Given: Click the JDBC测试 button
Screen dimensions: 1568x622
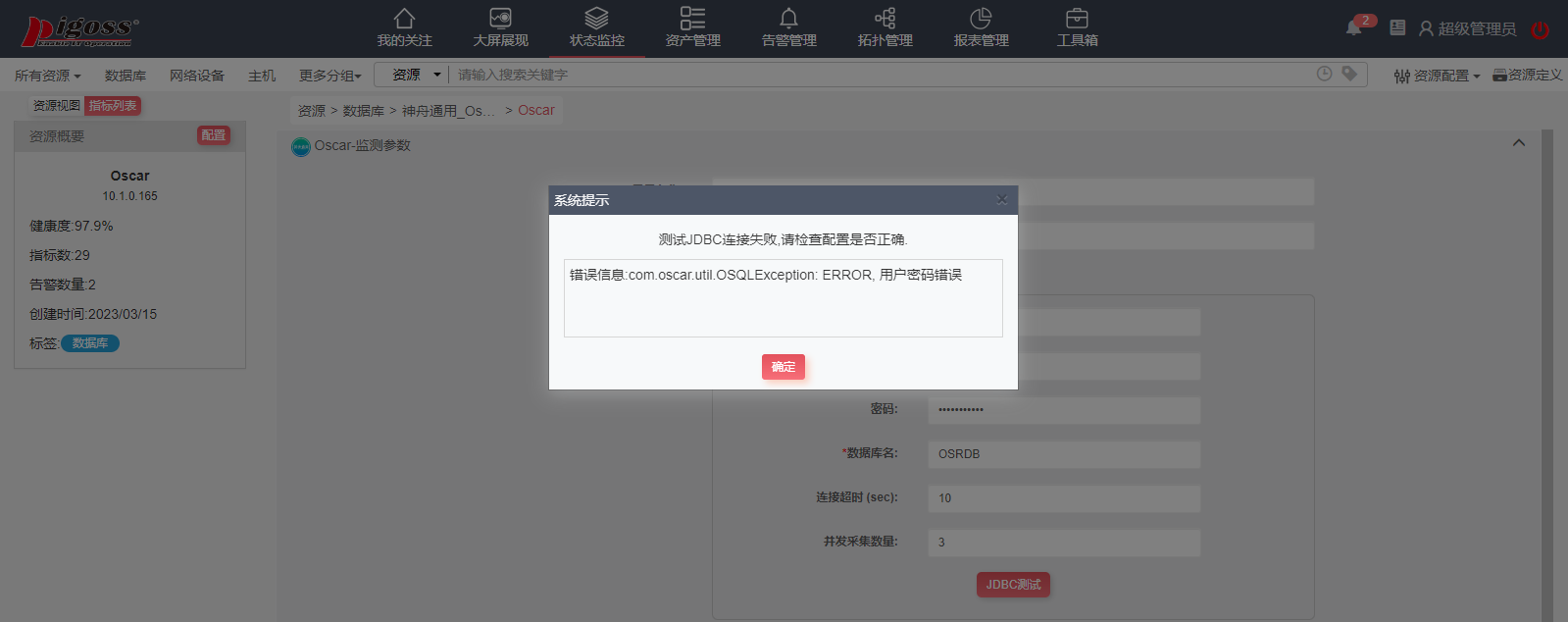Looking at the screenshot, I should [1013, 585].
